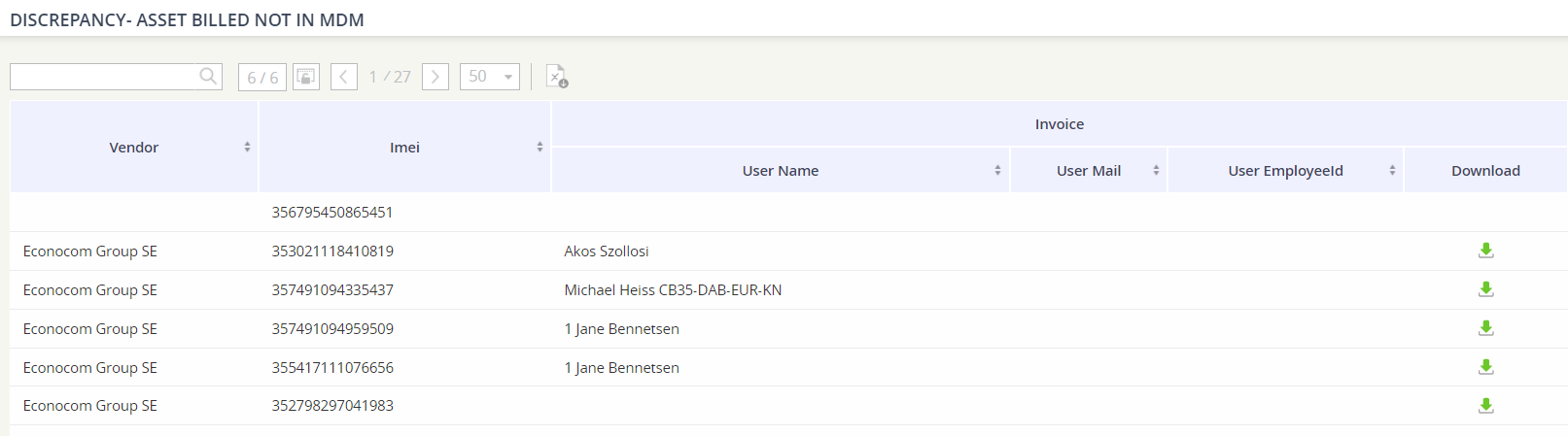Click the Invoice group header

click(1060, 124)
